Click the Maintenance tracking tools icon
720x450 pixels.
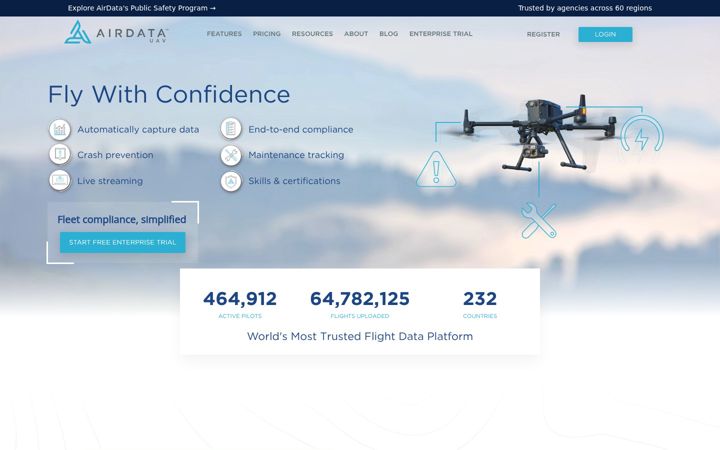(x=231, y=155)
